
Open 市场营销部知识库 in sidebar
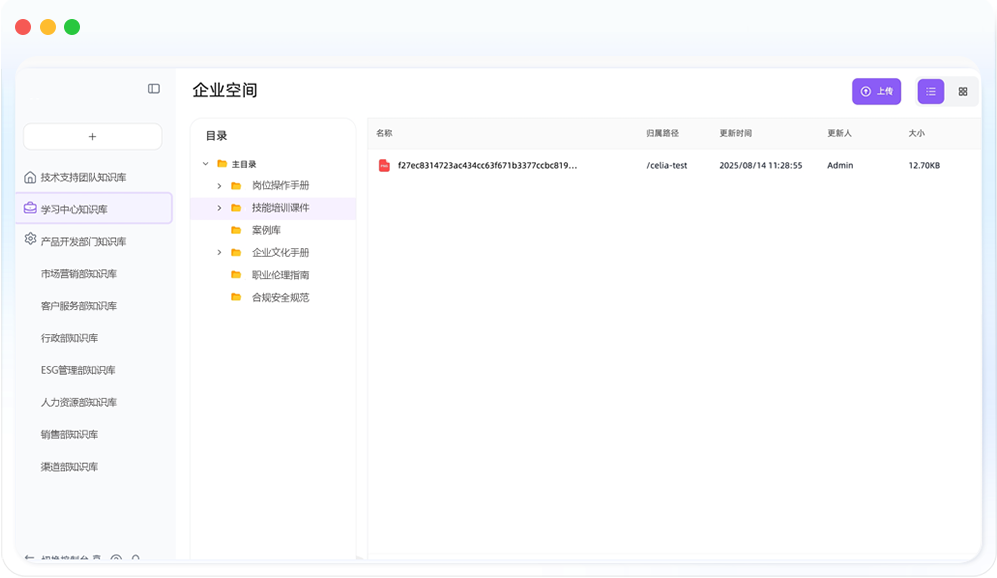coord(79,274)
